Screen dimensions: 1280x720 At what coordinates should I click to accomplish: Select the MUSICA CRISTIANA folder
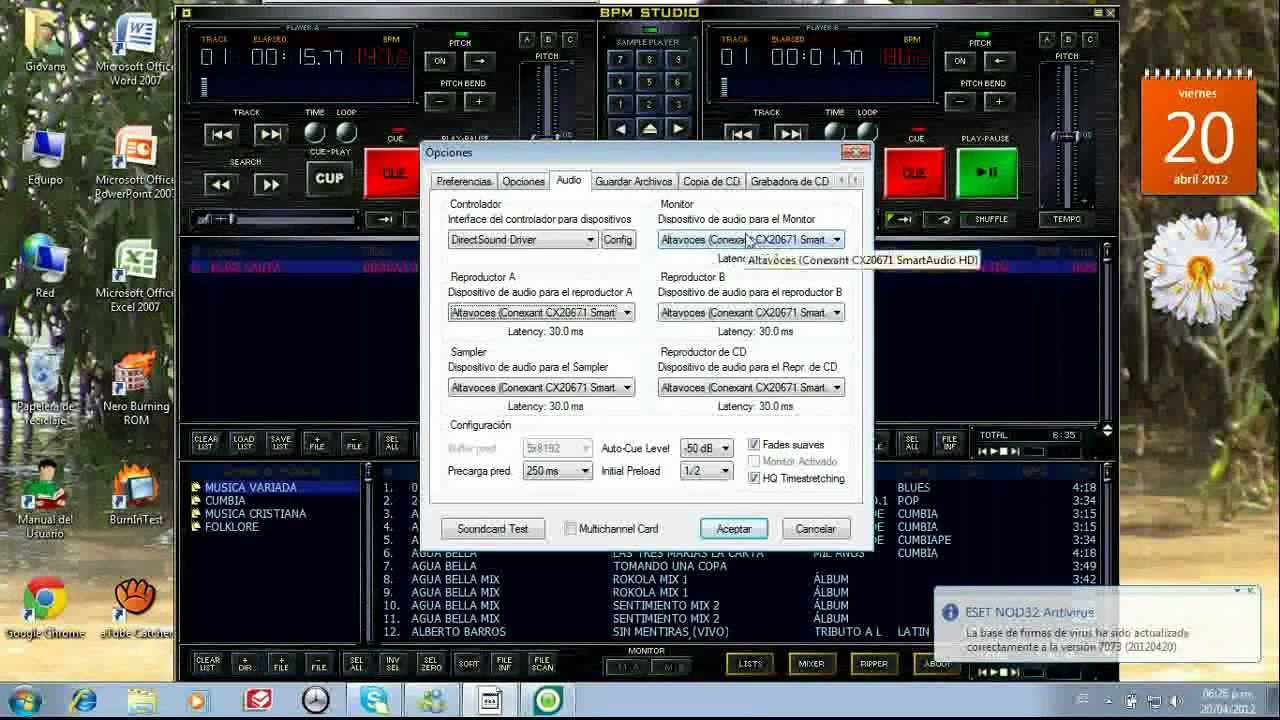(255, 513)
